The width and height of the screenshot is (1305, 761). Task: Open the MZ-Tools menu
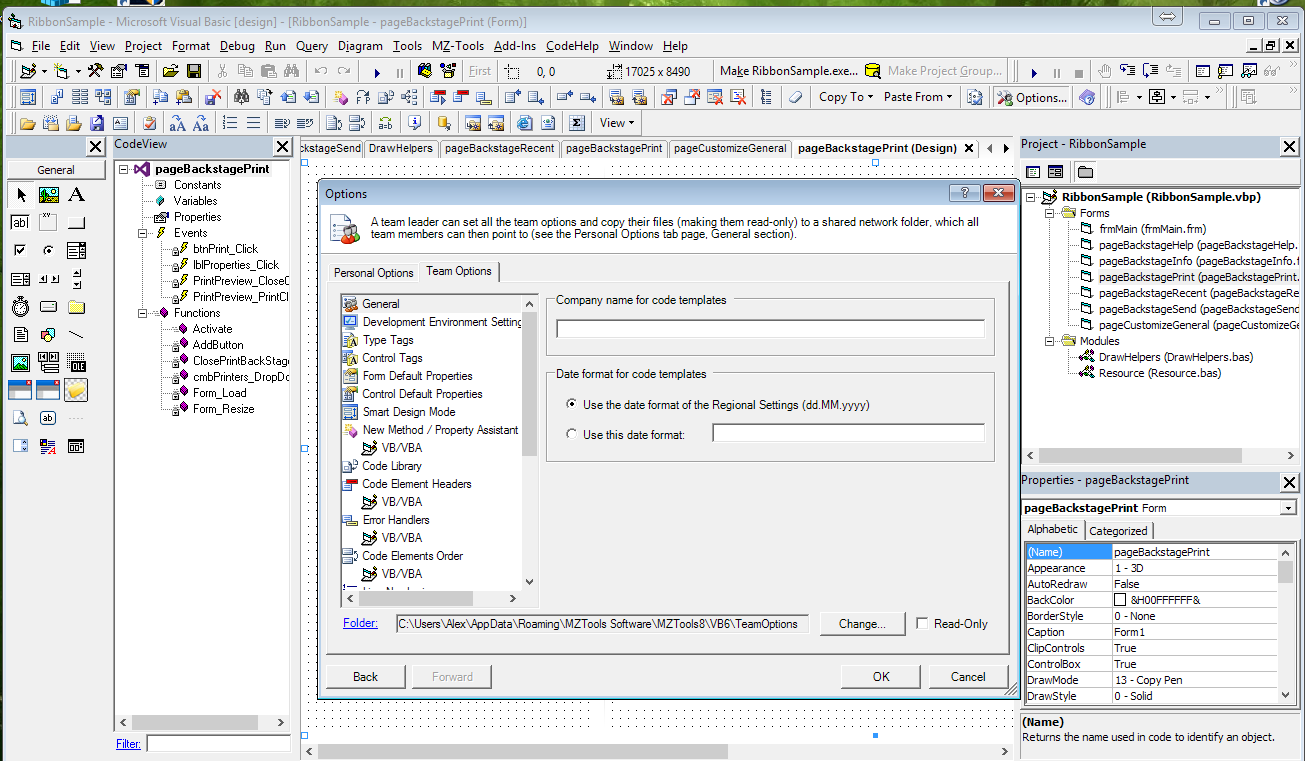[457, 46]
